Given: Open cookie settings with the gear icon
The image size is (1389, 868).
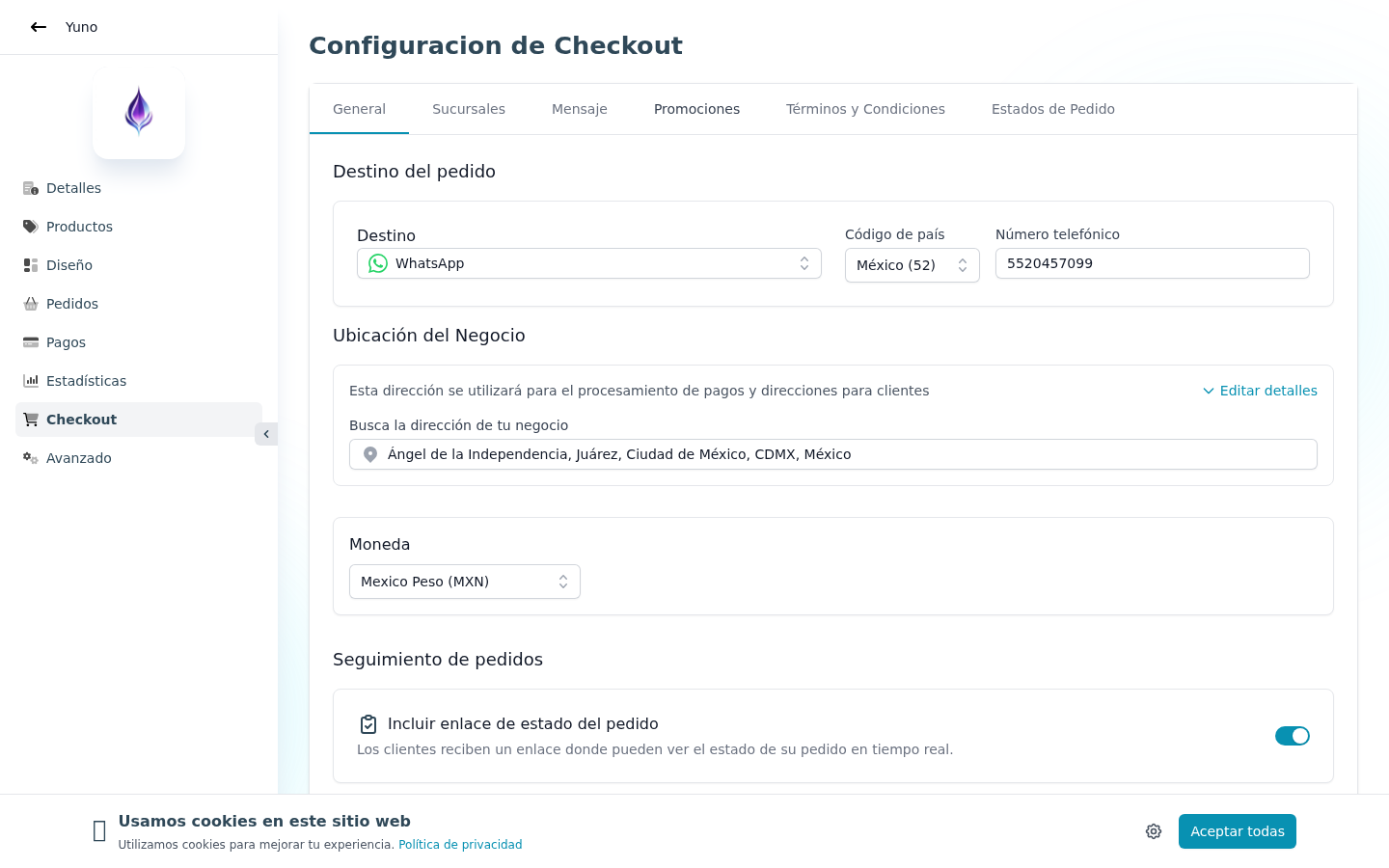Looking at the screenshot, I should pyautogui.click(x=1154, y=830).
